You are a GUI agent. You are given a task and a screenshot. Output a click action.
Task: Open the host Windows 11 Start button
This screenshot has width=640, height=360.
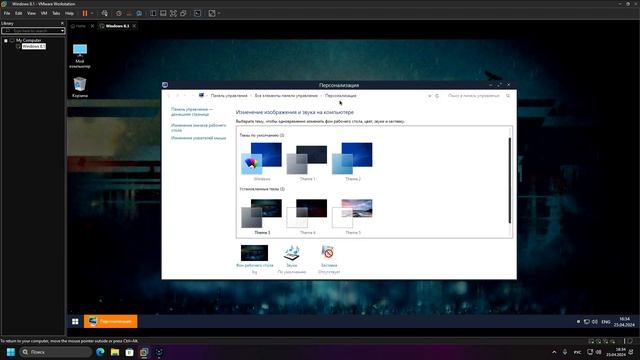11,352
